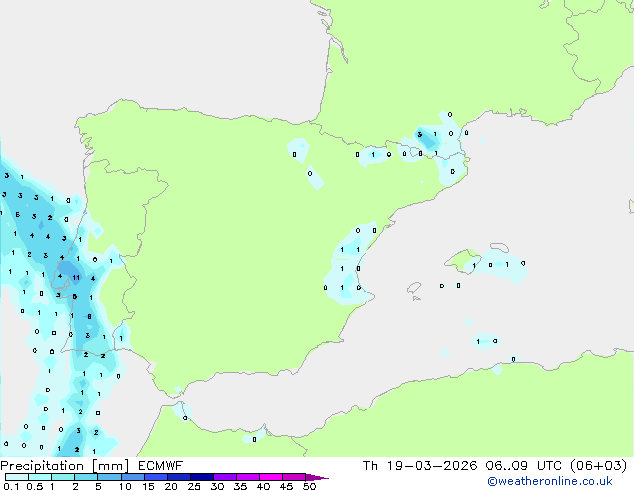Select the 30–35 mm purple legend swatch
Image resolution: width=634 pixels, height=490 pixels.
(x=225, y=477)
